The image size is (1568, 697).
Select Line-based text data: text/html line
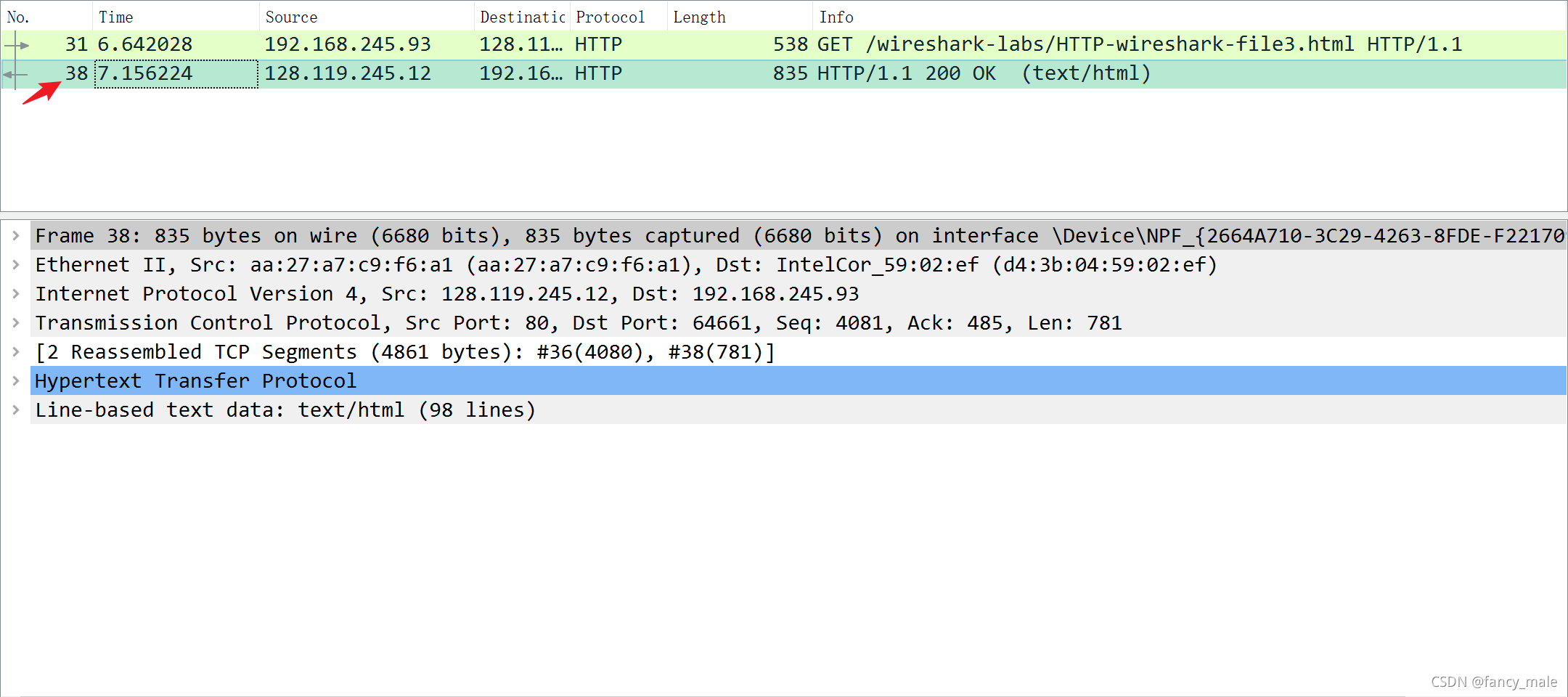(x=799, y=409)
